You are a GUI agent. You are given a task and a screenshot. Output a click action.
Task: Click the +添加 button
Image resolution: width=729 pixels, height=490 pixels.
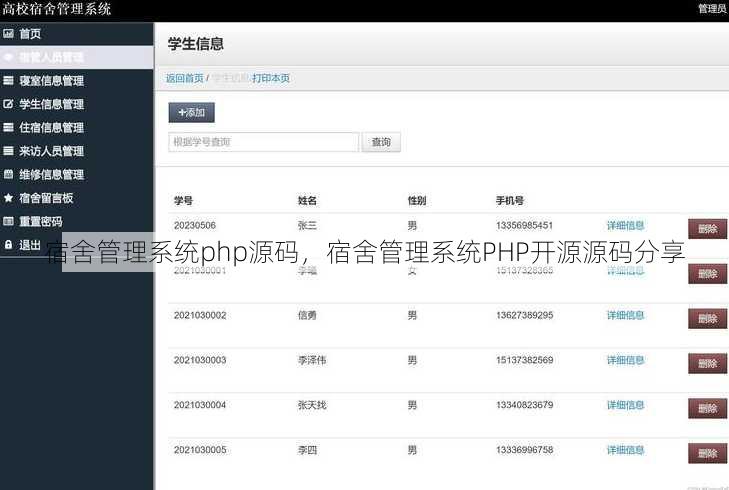tap(192, 113)
